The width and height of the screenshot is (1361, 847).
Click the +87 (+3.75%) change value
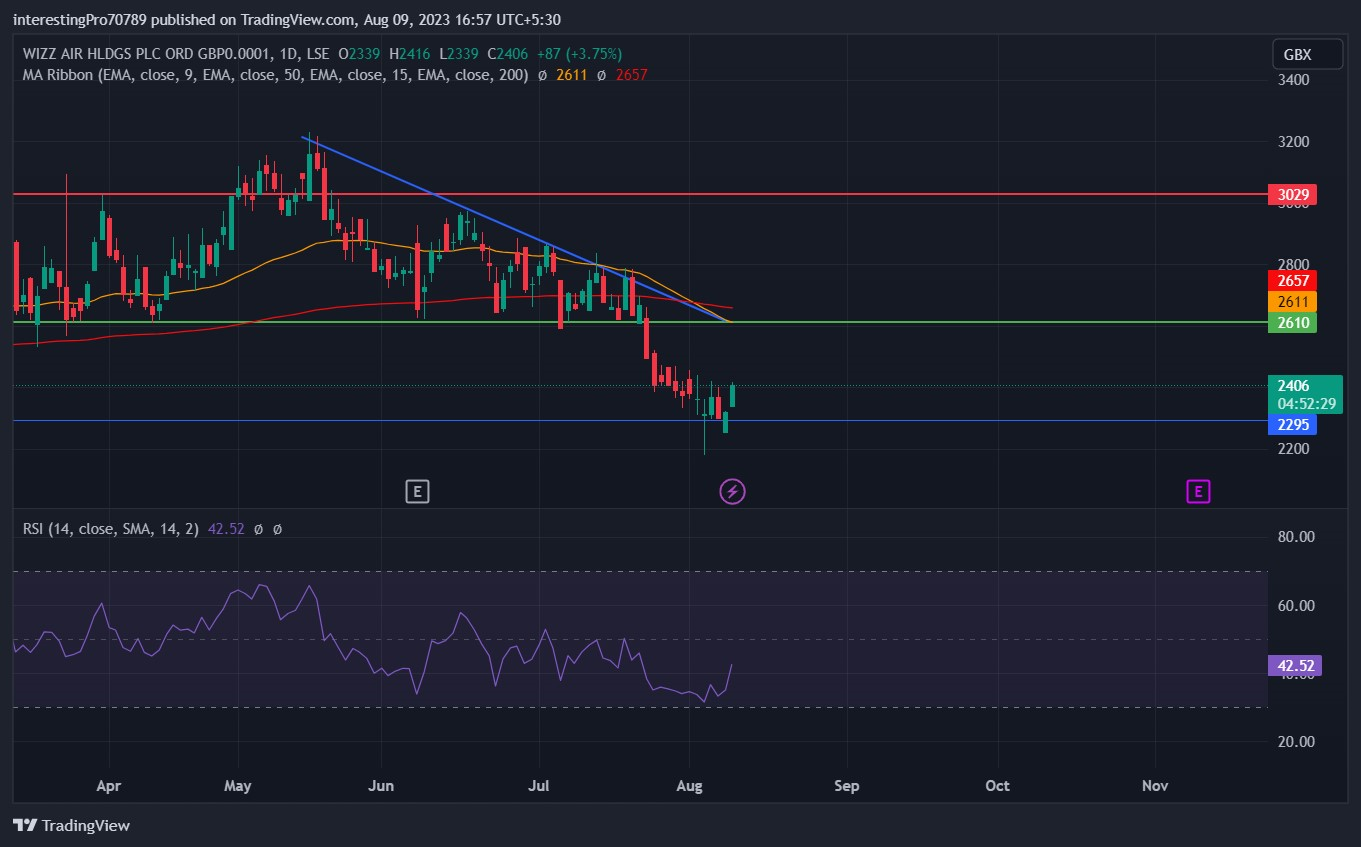(578, 54)
